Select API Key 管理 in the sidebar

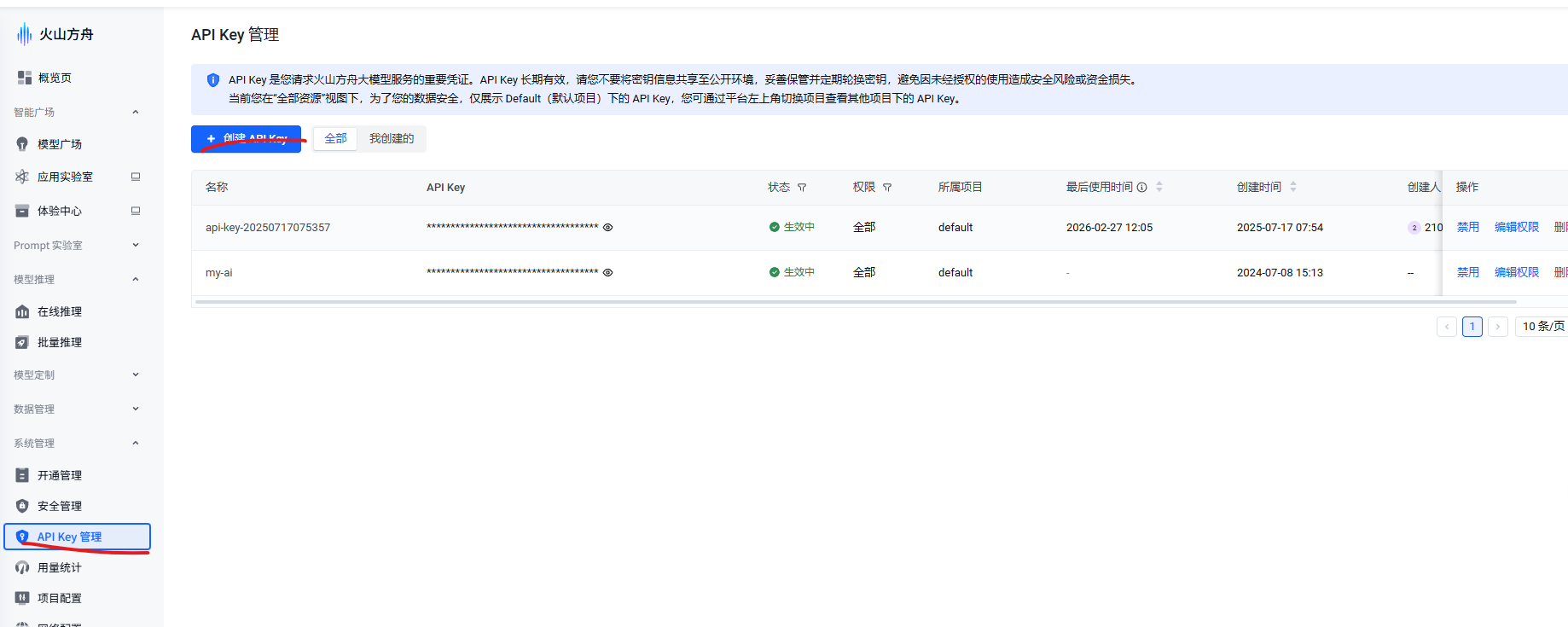point(78,537)
